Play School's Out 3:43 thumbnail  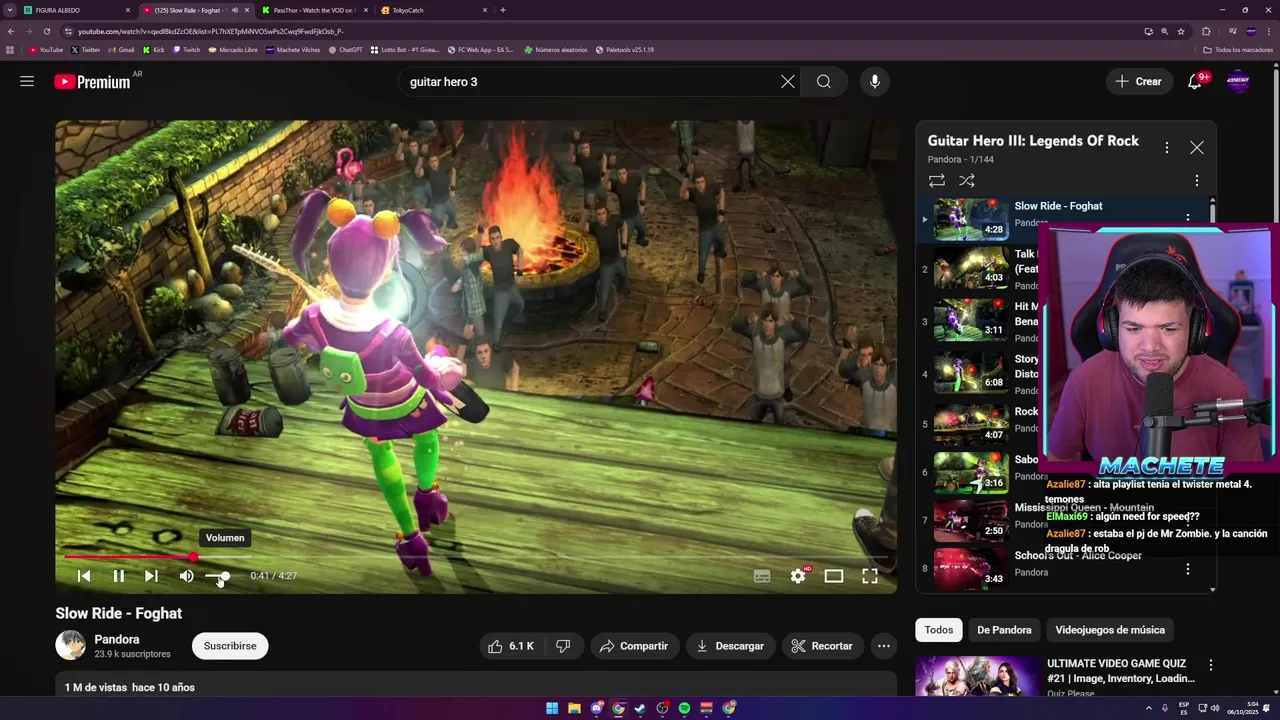click(x=971, y=568)
